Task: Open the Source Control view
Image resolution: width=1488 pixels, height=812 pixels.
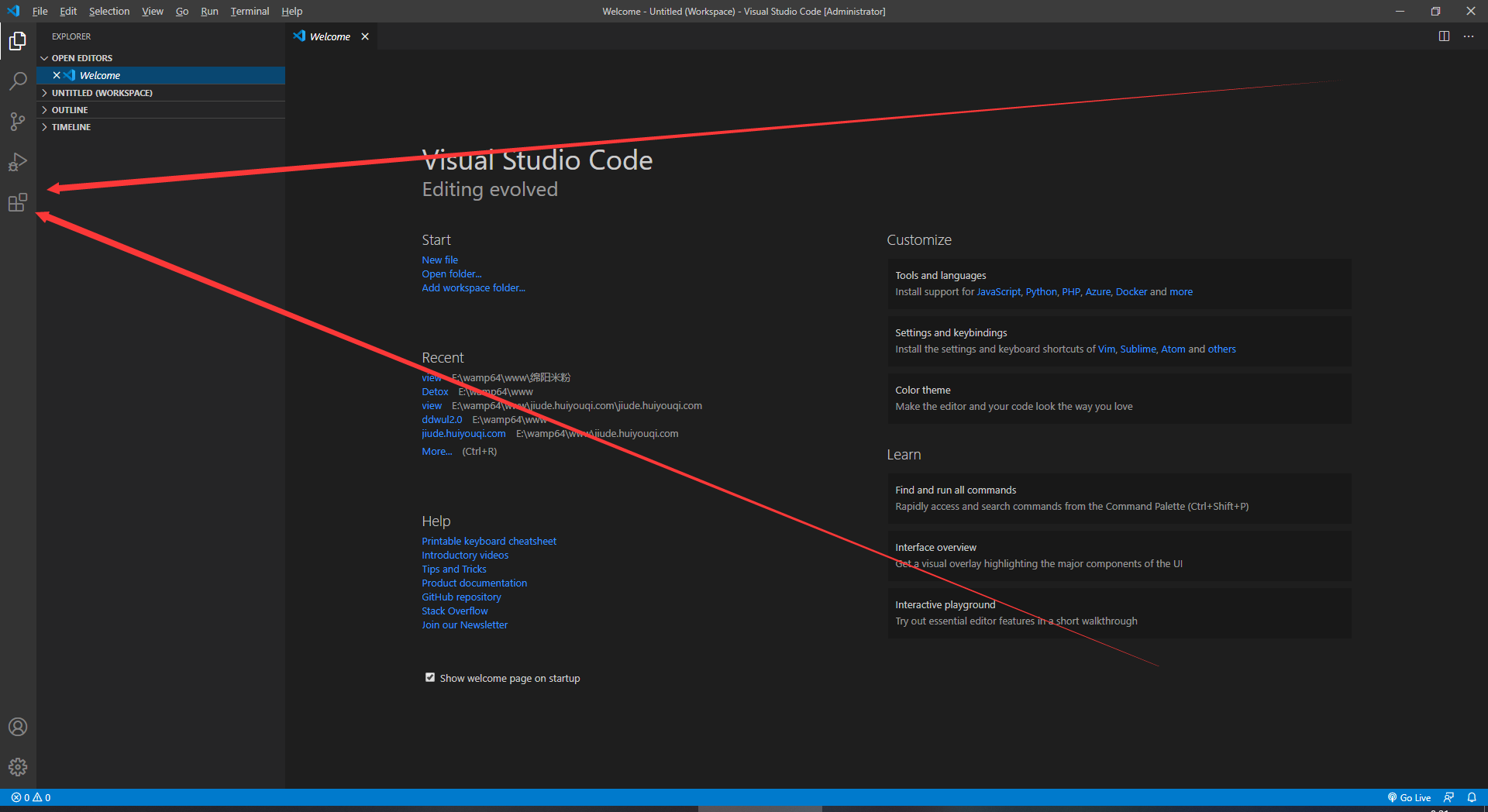Action: coord(18,121)
